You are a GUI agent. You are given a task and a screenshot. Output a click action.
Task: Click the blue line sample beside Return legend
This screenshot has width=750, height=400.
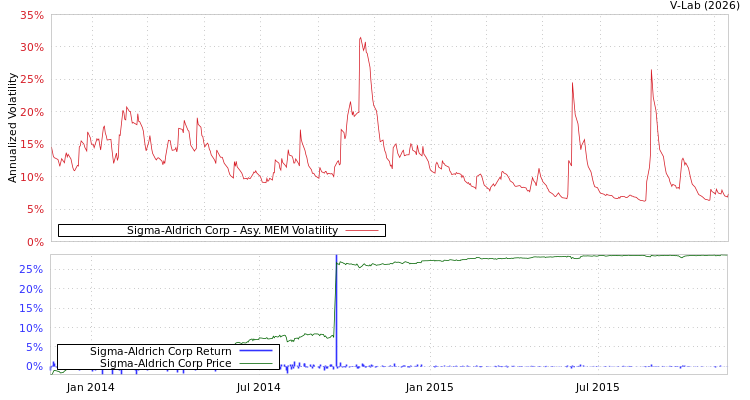click(x=255, y=351)
